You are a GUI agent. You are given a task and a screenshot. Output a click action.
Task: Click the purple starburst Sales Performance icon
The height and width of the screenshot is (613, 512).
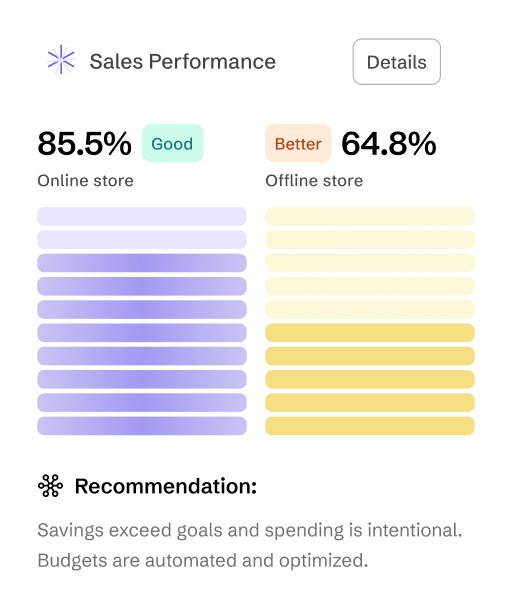(61, 59)
